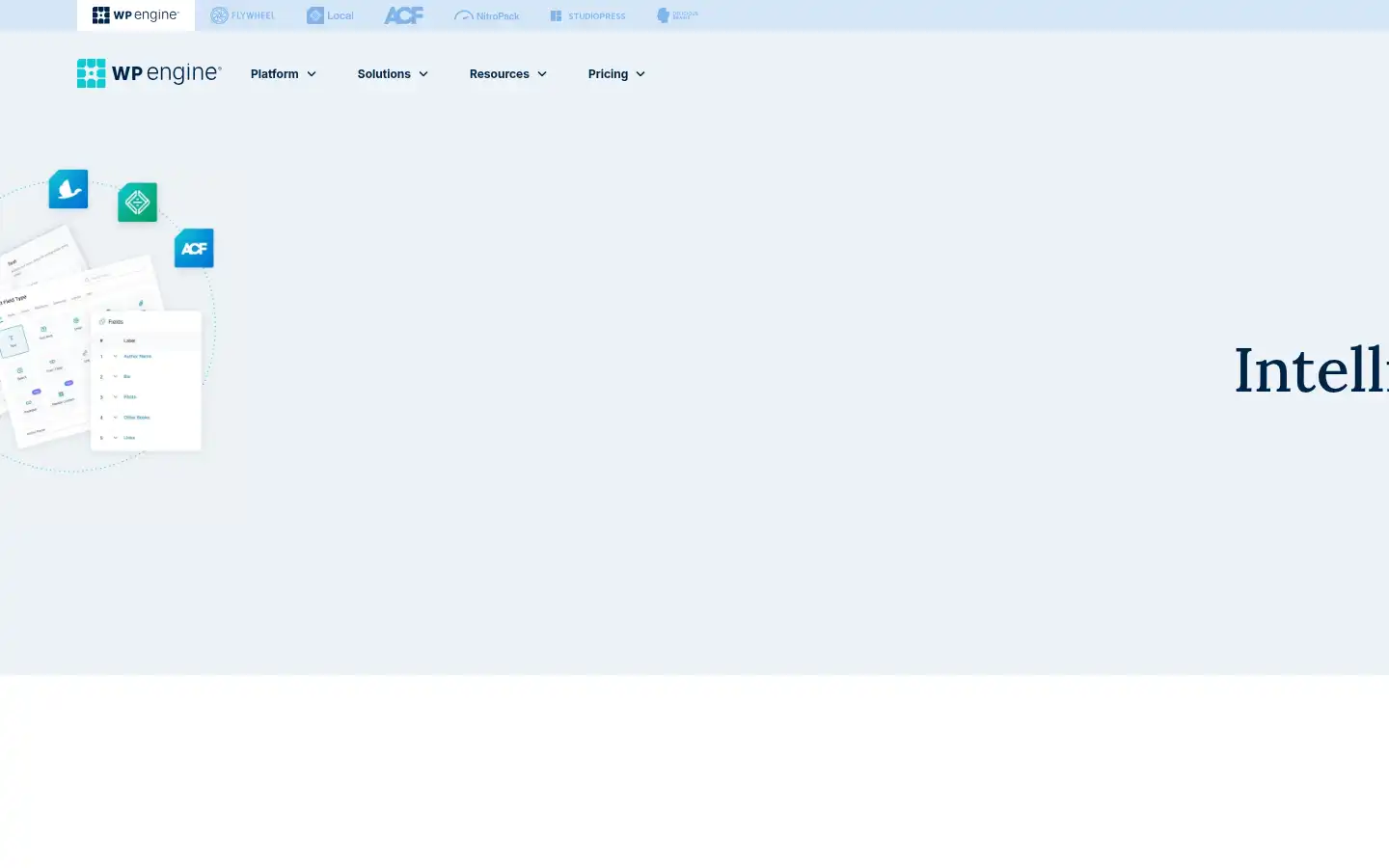The height and width of the screenshot is (868, 1389).
Task: Click the blue ACF icon tile
Action: 194,249
